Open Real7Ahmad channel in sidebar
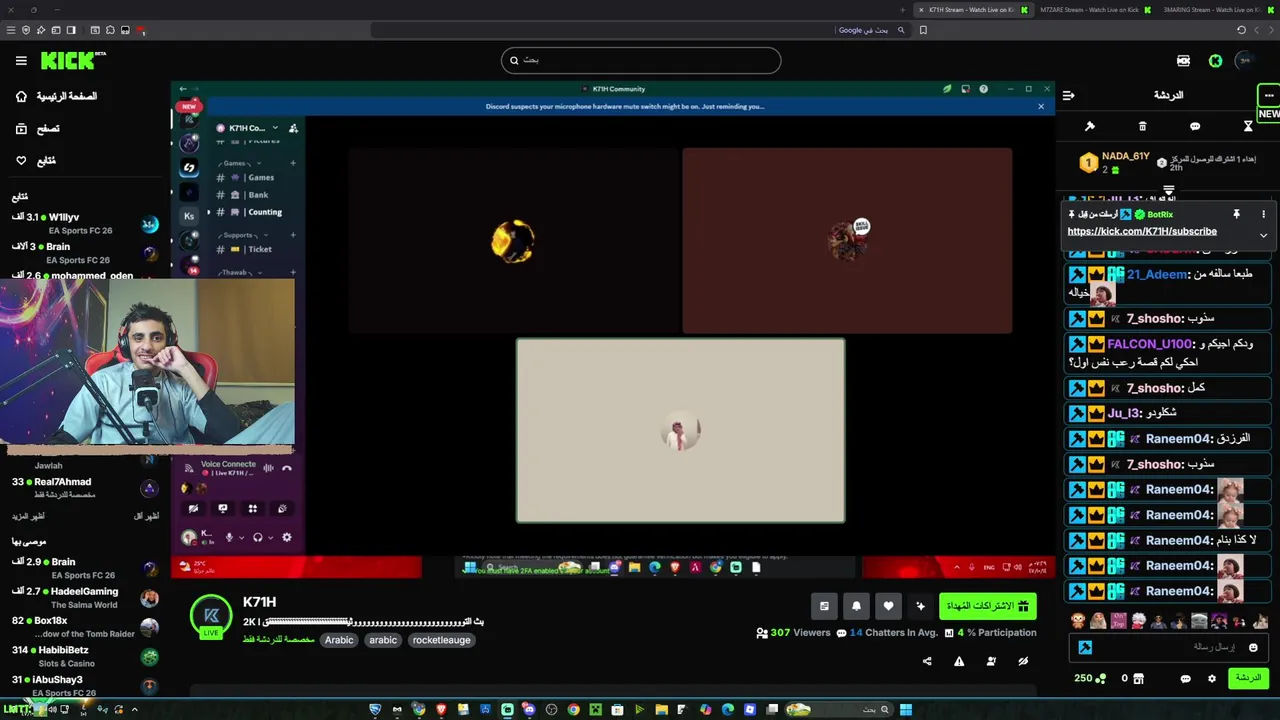The width and height of the screenshot is (1280, 720). click(x=85, y=488)
